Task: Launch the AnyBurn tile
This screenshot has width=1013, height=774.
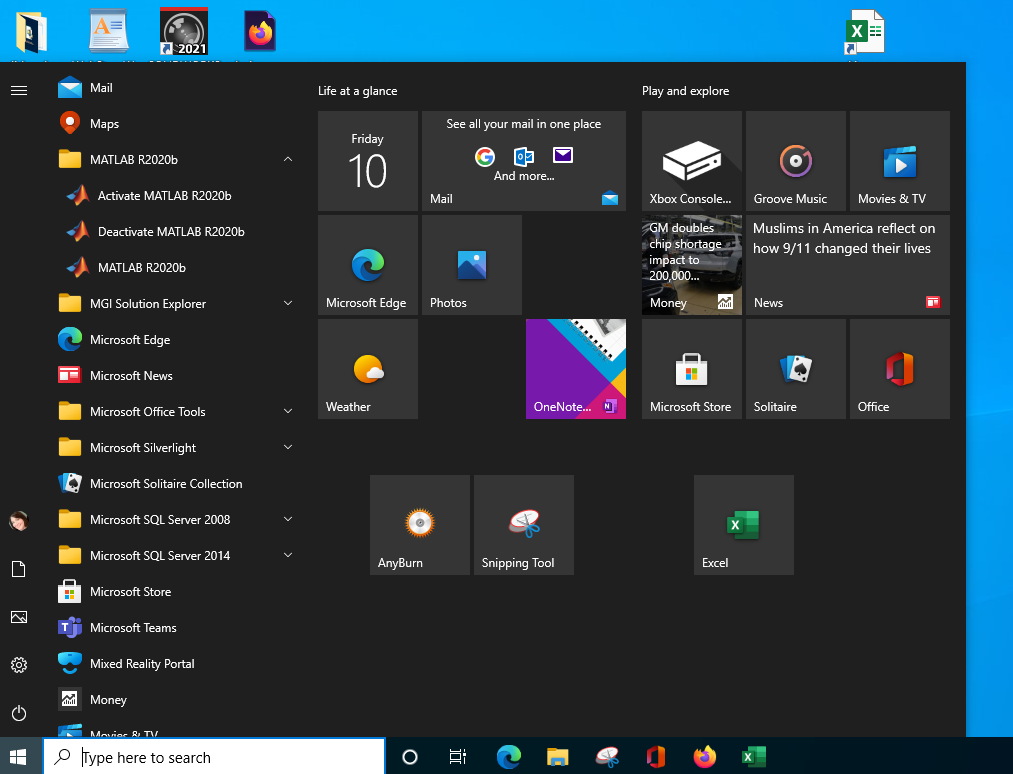Action: pyautogui.click(x=420, y=525)
